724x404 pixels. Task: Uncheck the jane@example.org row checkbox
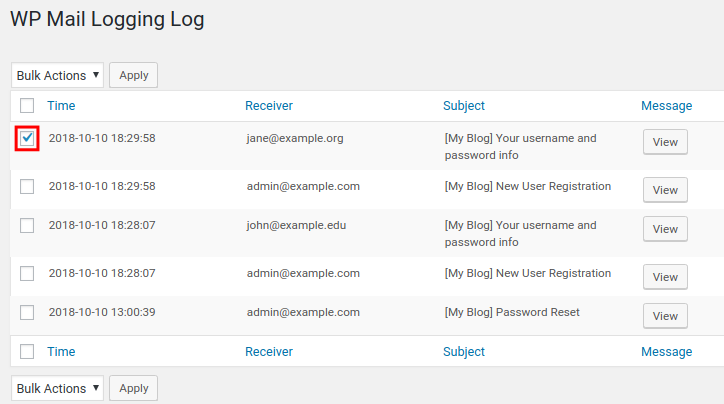[x=27, y=139]
